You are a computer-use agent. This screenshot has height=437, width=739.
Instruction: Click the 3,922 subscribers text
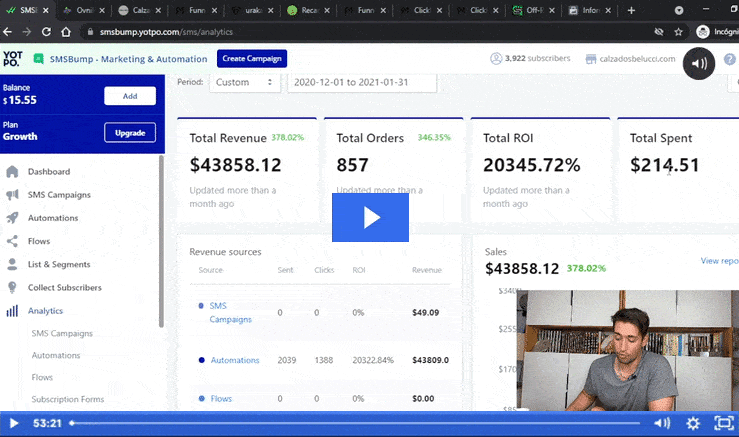pyautogui.click(x=537, y=58)
